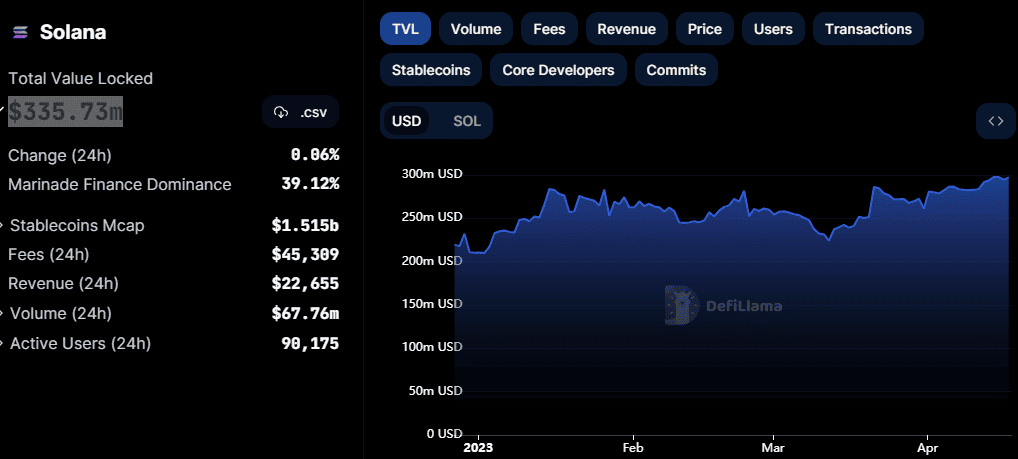
Task: Click the Marinade Finance Dominance label
Action: [119, 184]
